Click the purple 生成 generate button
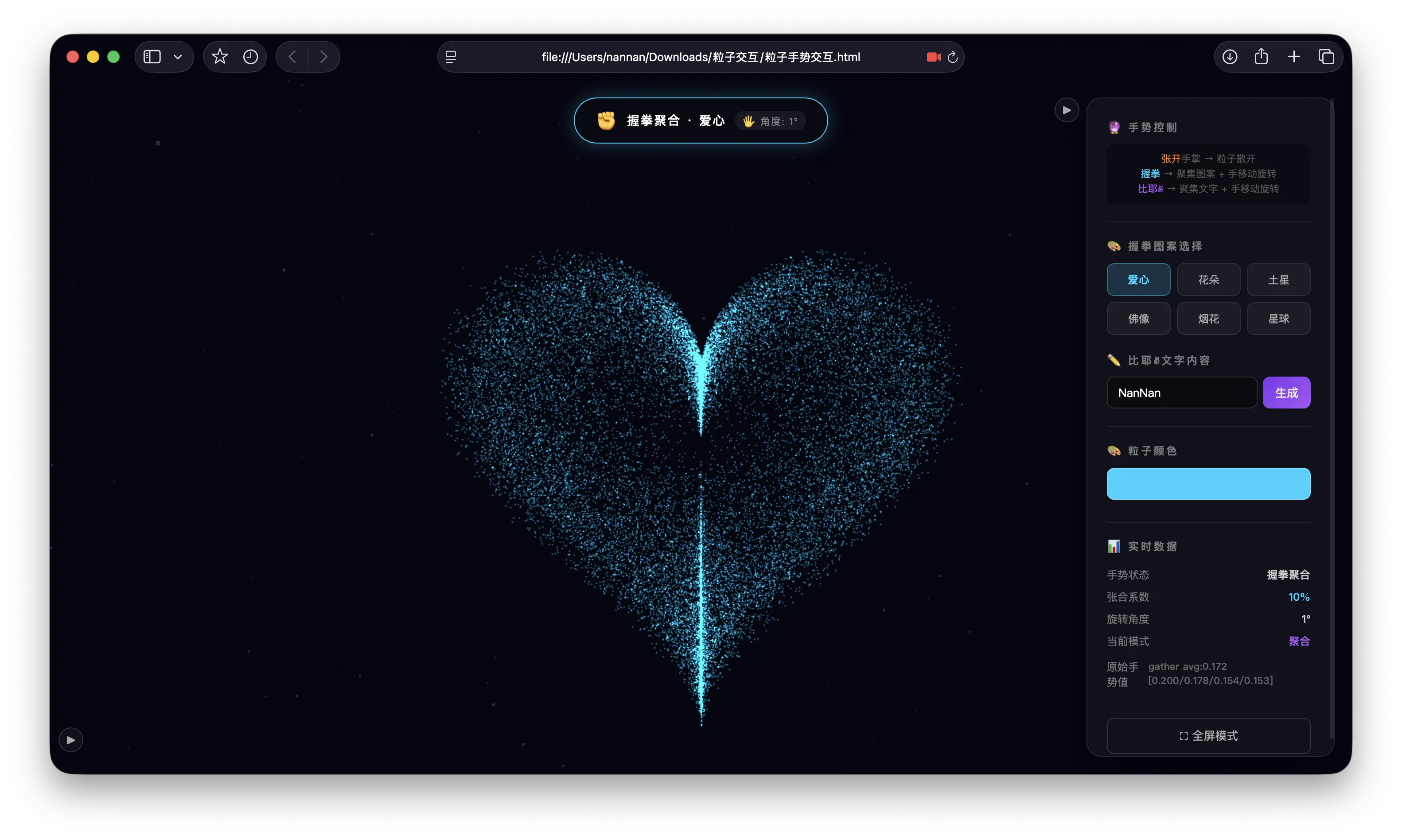 point(1286,393)
